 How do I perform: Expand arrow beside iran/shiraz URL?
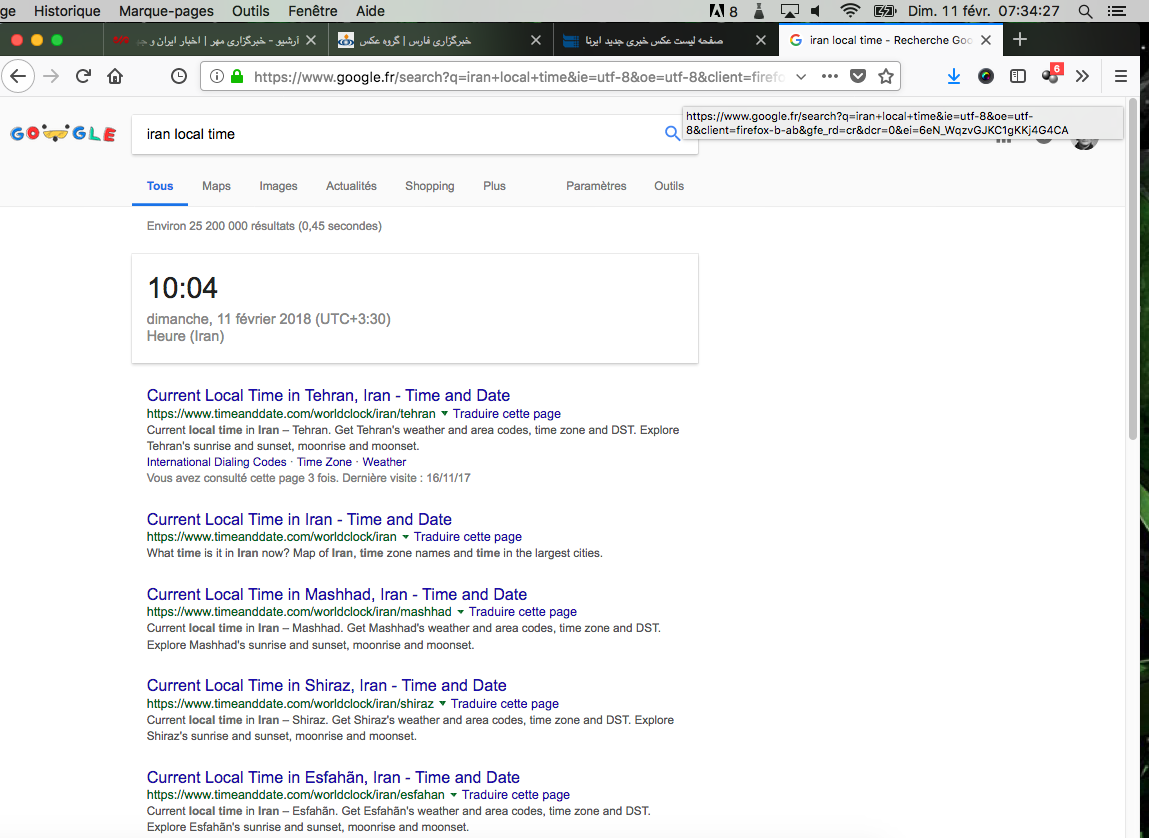(442, 703)
